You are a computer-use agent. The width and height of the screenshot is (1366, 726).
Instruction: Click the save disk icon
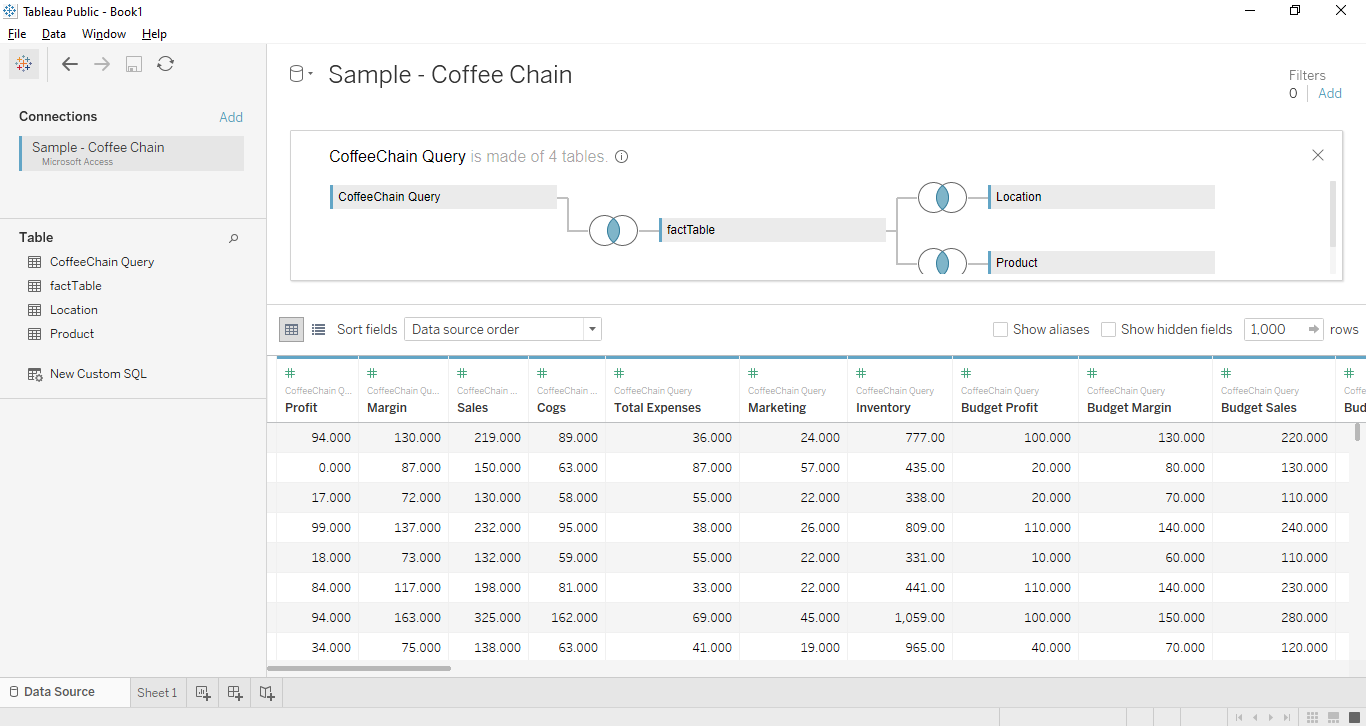click(134, 64)
